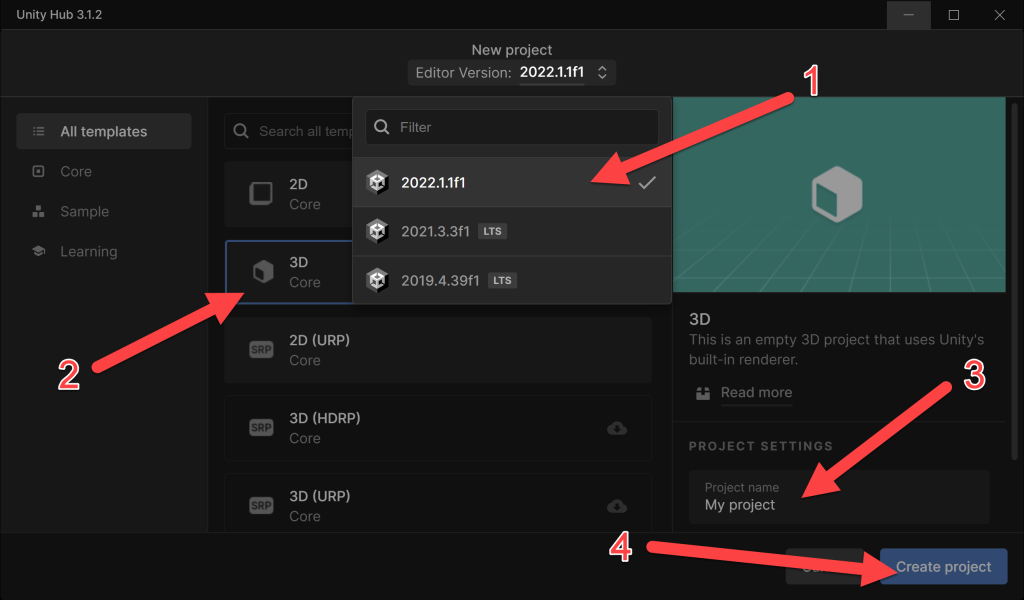Viewport: 1024px width, 600px height.
Task: Close the Unity Hub window
Action: tap(999, 14)
